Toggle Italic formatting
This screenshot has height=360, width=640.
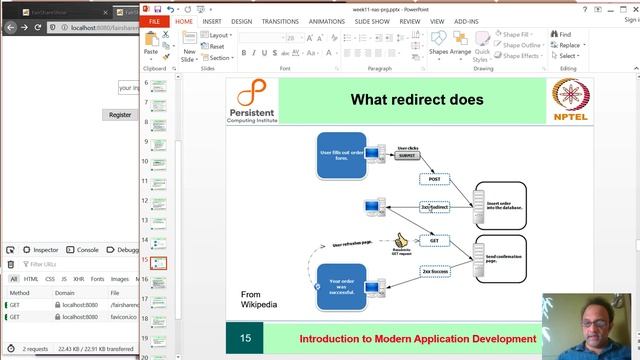click(x=254, y=53)
